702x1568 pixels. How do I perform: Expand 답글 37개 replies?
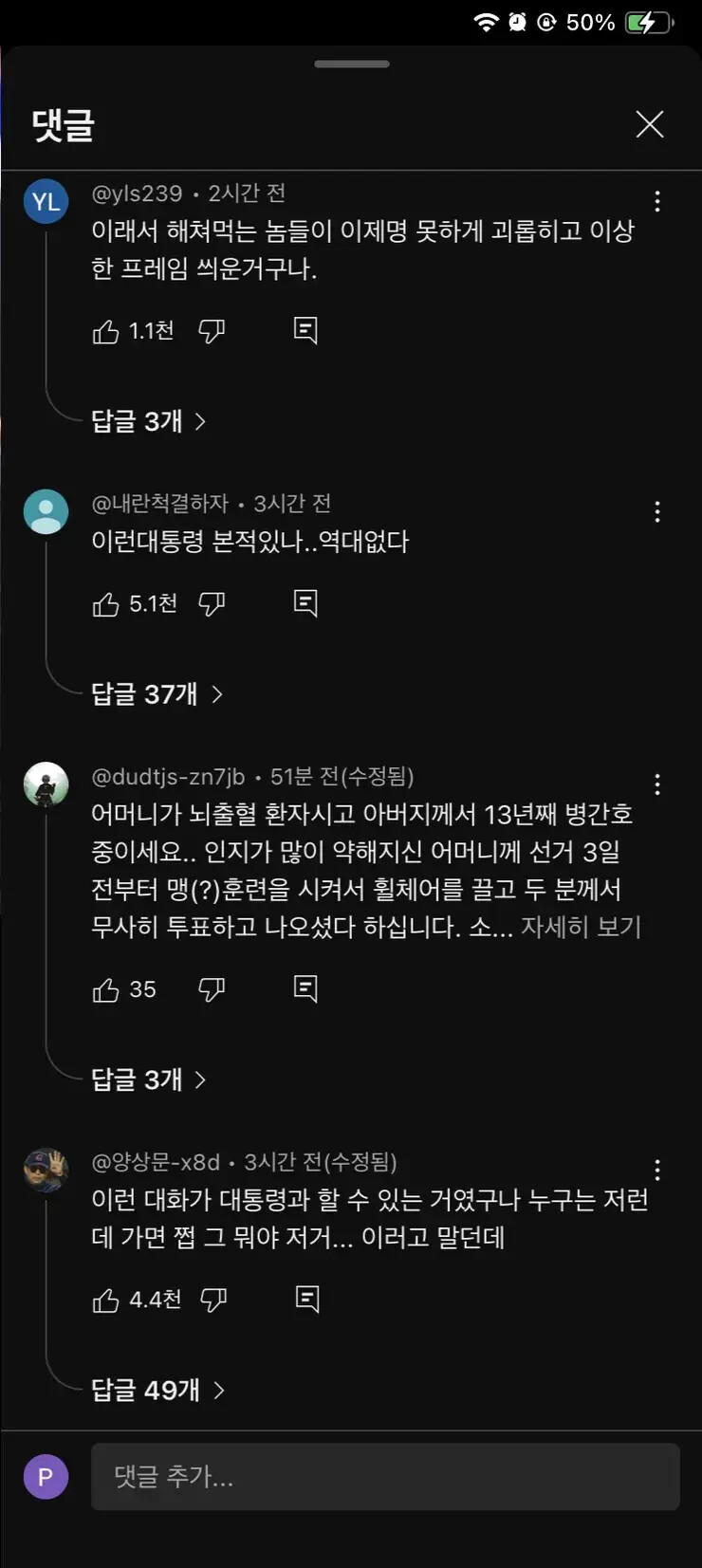(x=157, y=694)
